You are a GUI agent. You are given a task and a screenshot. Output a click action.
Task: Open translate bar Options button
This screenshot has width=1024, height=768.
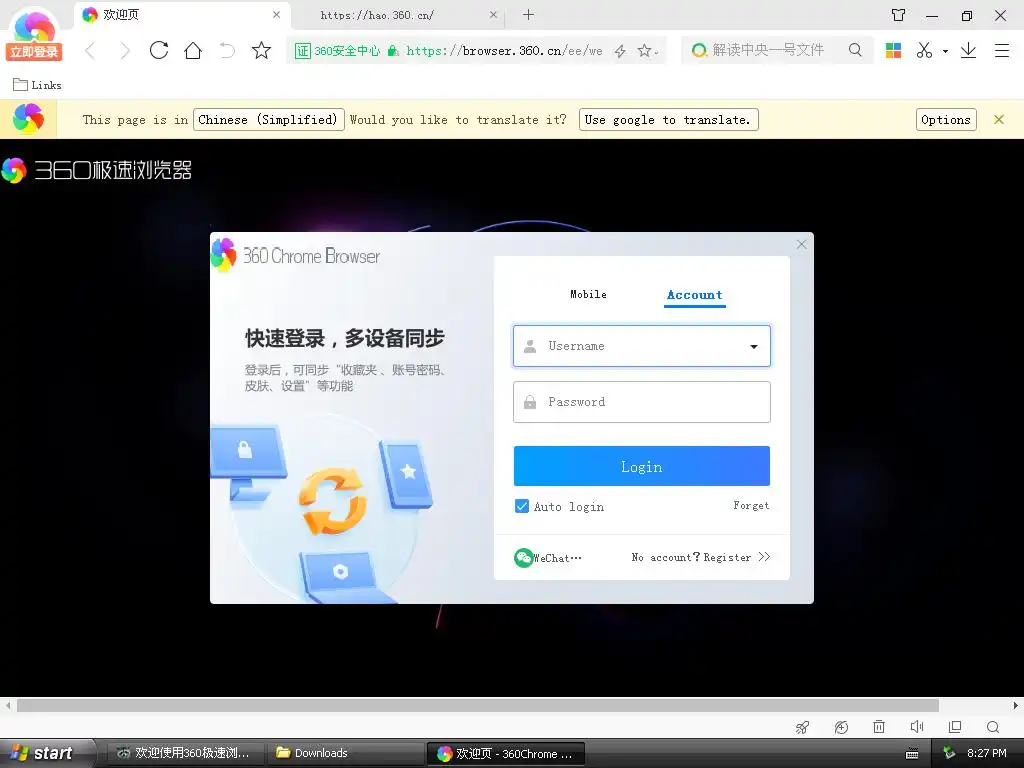tap(946, 120)
